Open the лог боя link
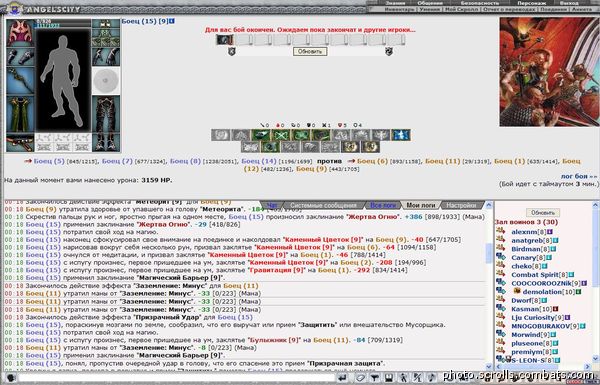600x385 pixels. 579,176
